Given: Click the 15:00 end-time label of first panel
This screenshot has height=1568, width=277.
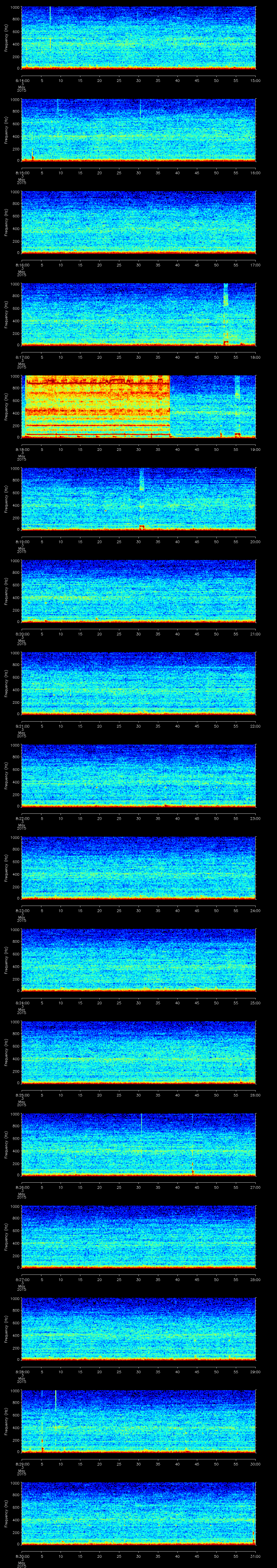Looking at the screenshot, I should (256, 80).
